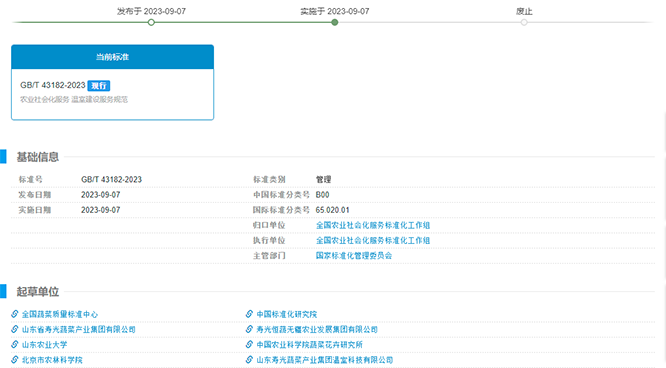This screenshot has height=368, width=666.
Task: Click the 标准类别 value 管理
Action: [323, 180]
